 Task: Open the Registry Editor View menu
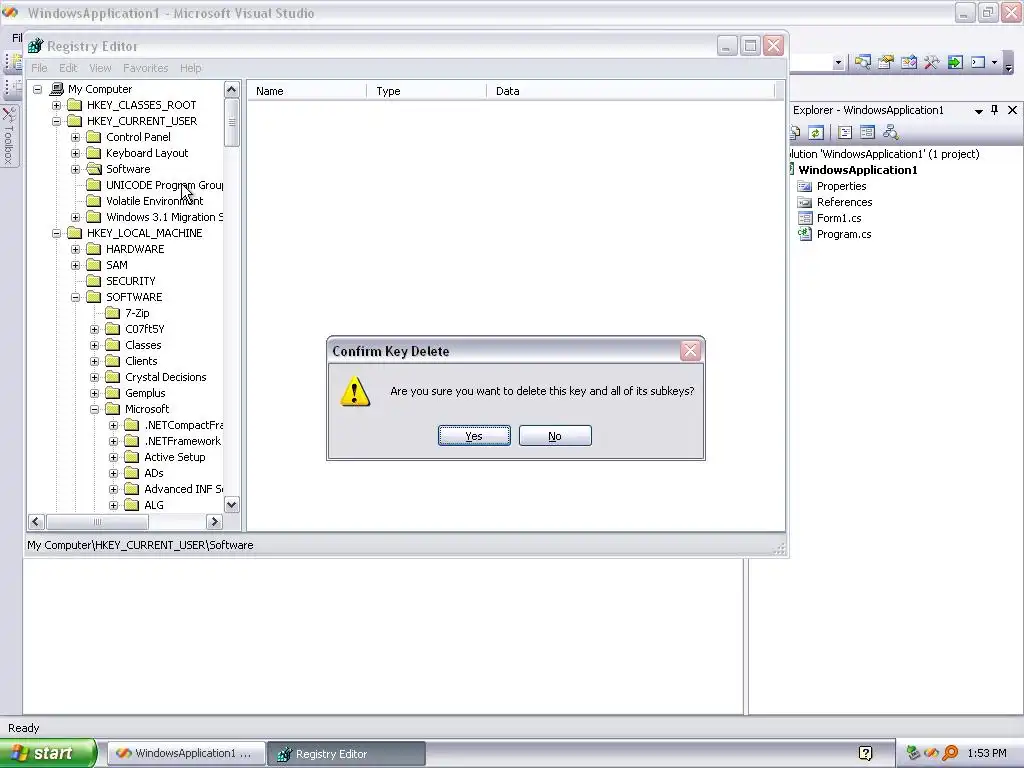(100, 68)
